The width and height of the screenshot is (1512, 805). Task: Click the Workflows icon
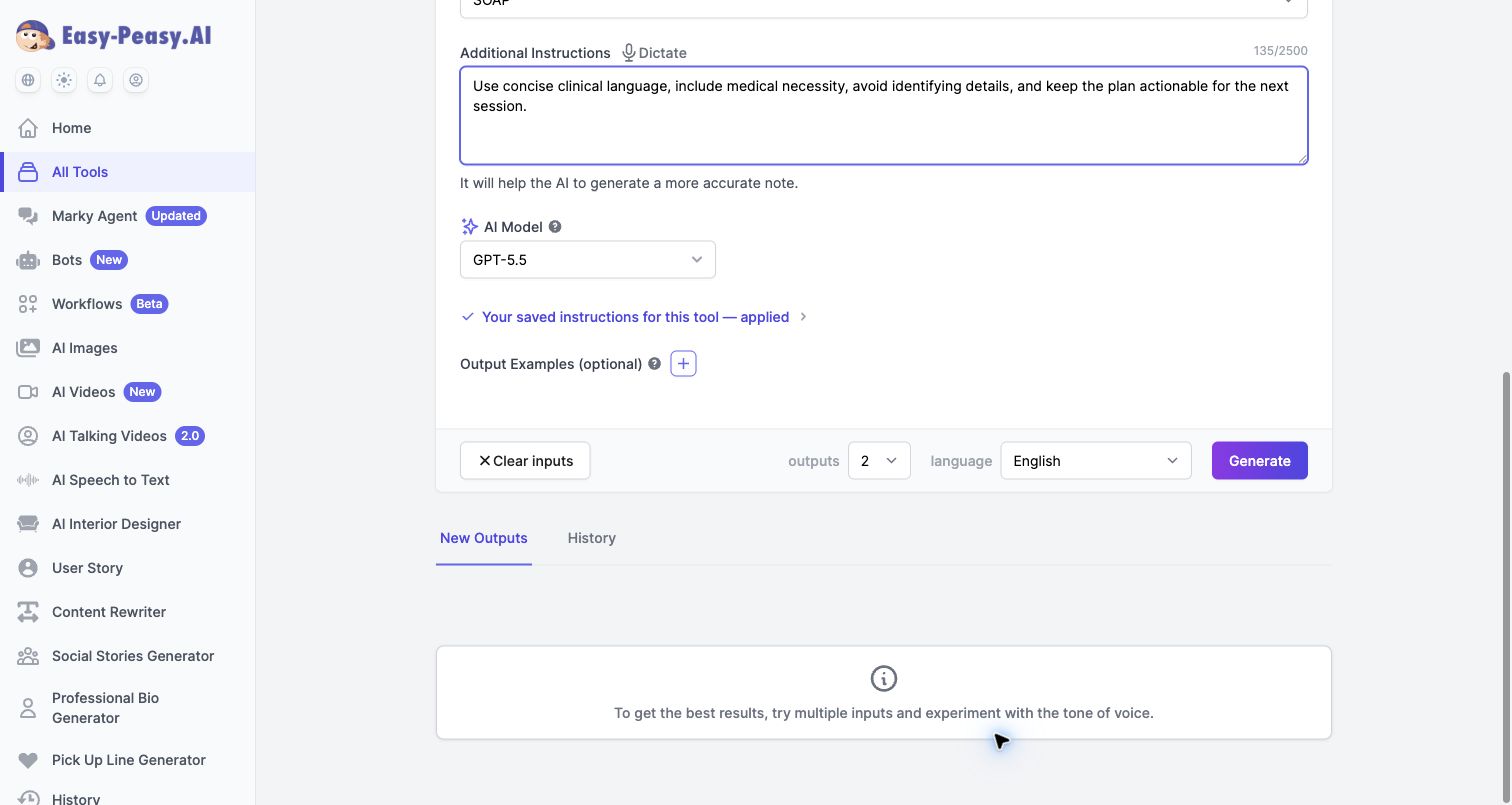(x=28, y=304)
